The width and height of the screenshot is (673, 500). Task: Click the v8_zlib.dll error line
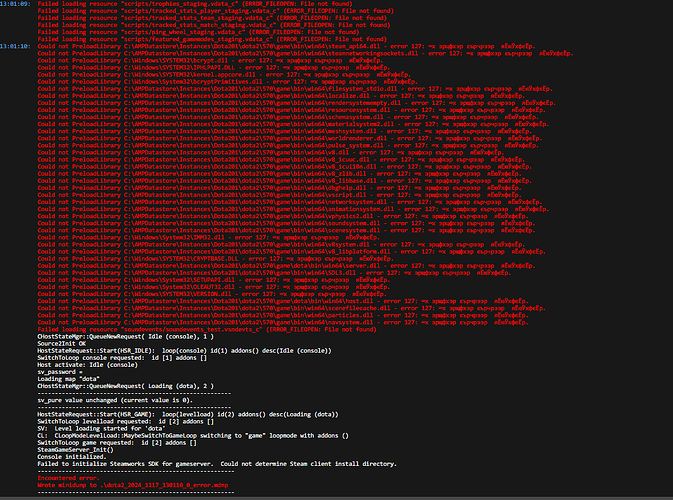tap(279, 174)
